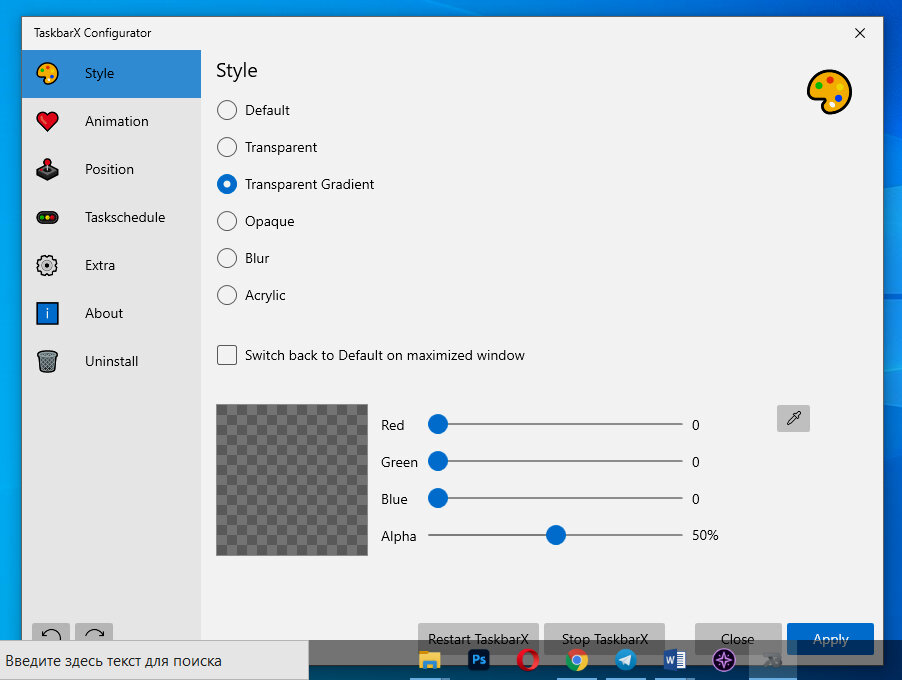
Task: Click the large palette icon at top right
Action: [829, 92]
